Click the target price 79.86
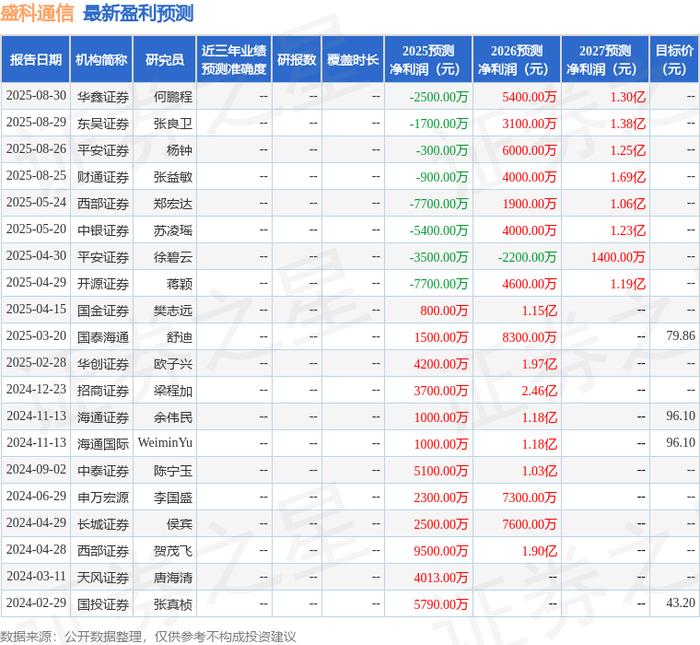The image size is (700, 645). click(680, 336)
